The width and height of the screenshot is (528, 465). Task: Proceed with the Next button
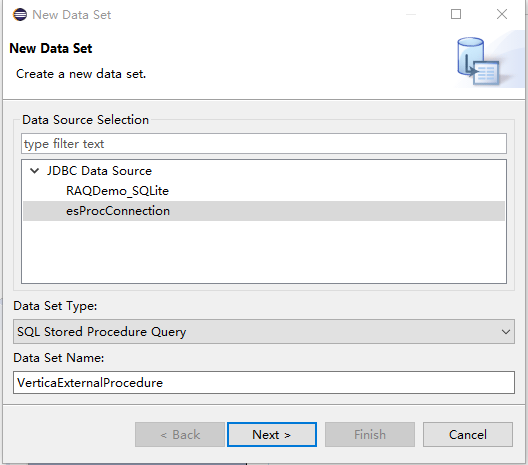(x=272, y=435)
